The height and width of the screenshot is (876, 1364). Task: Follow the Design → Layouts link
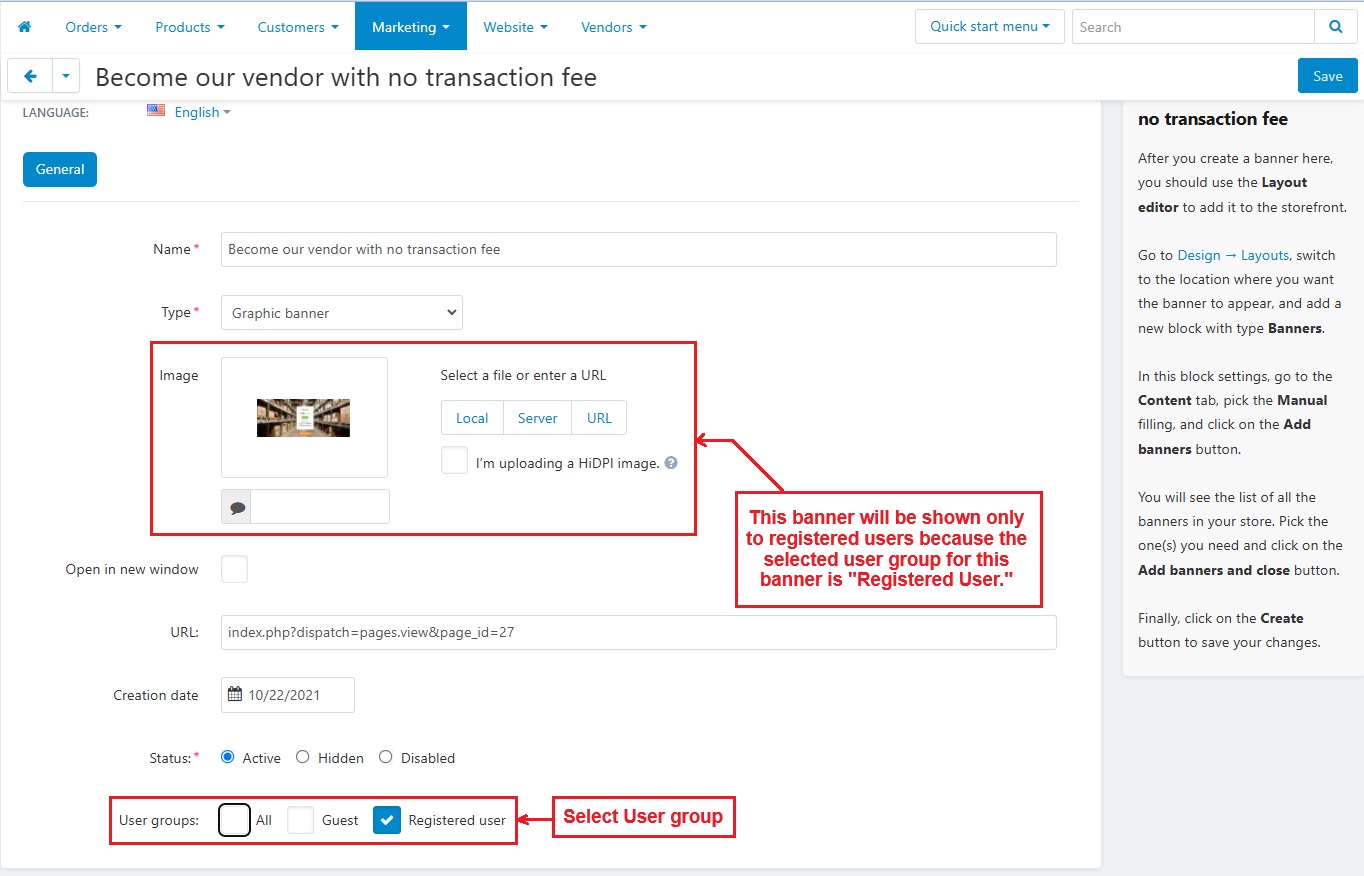[1233, 255]
